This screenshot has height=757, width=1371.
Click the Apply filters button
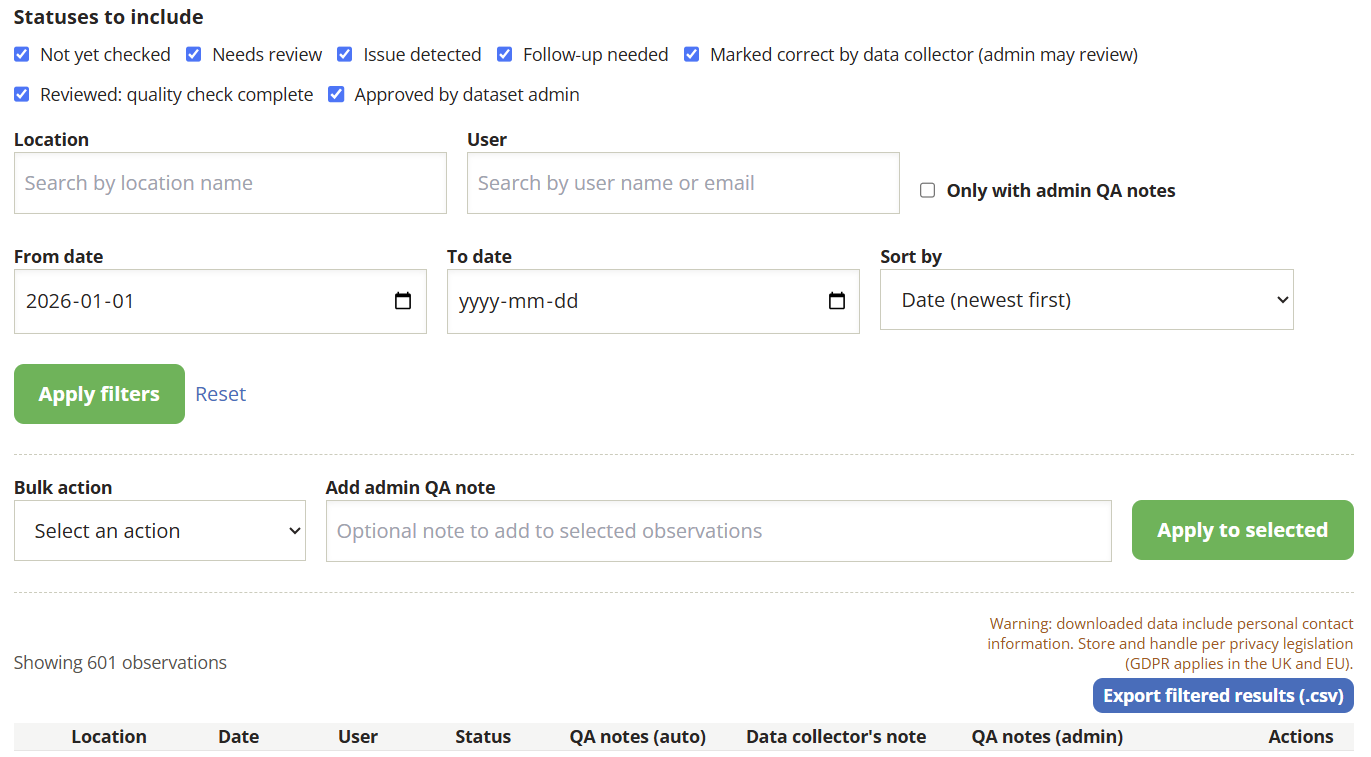(99, 394)
